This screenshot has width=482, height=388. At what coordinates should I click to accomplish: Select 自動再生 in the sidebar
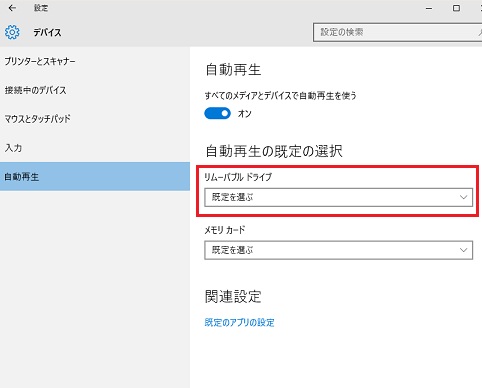[95, 177]
